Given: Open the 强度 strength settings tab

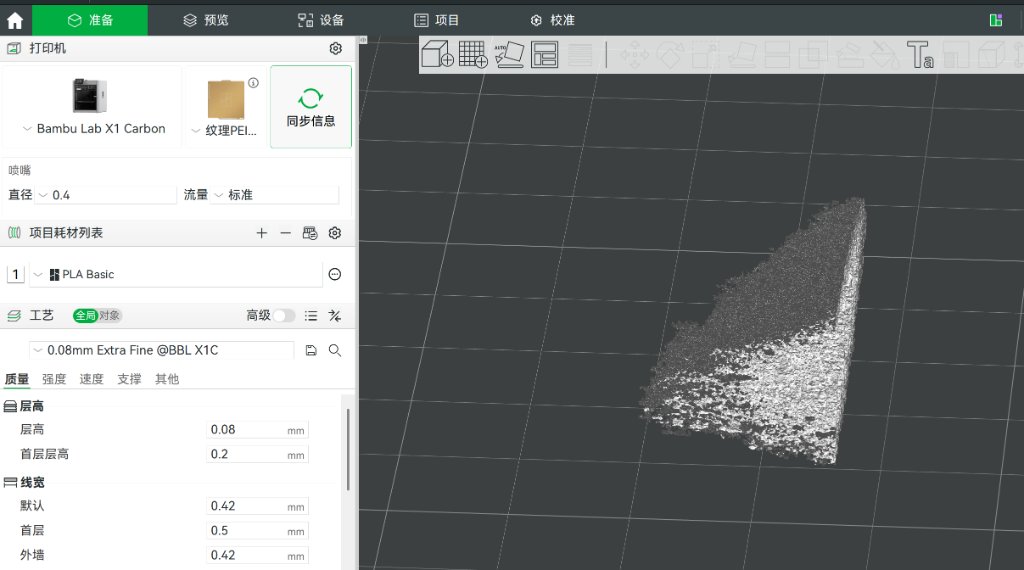Looking at the screenshot, I should click(54, 379).
